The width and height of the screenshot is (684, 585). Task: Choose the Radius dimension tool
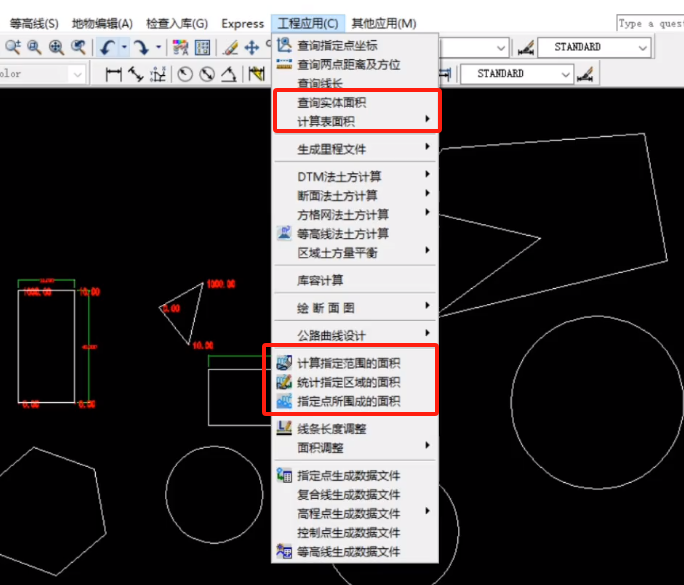[x=185, y=75]
